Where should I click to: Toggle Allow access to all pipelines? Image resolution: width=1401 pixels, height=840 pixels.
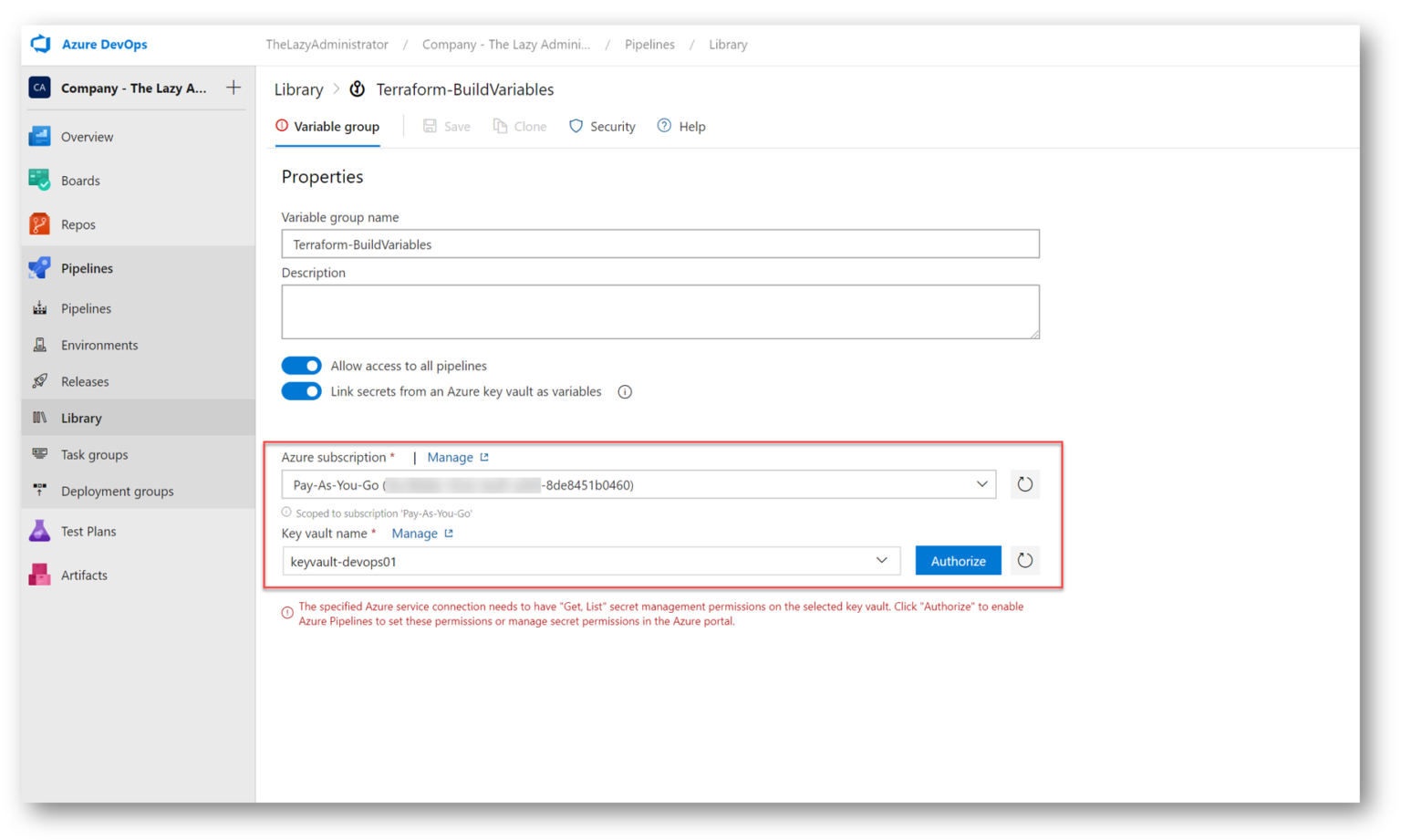pos(301,366)
